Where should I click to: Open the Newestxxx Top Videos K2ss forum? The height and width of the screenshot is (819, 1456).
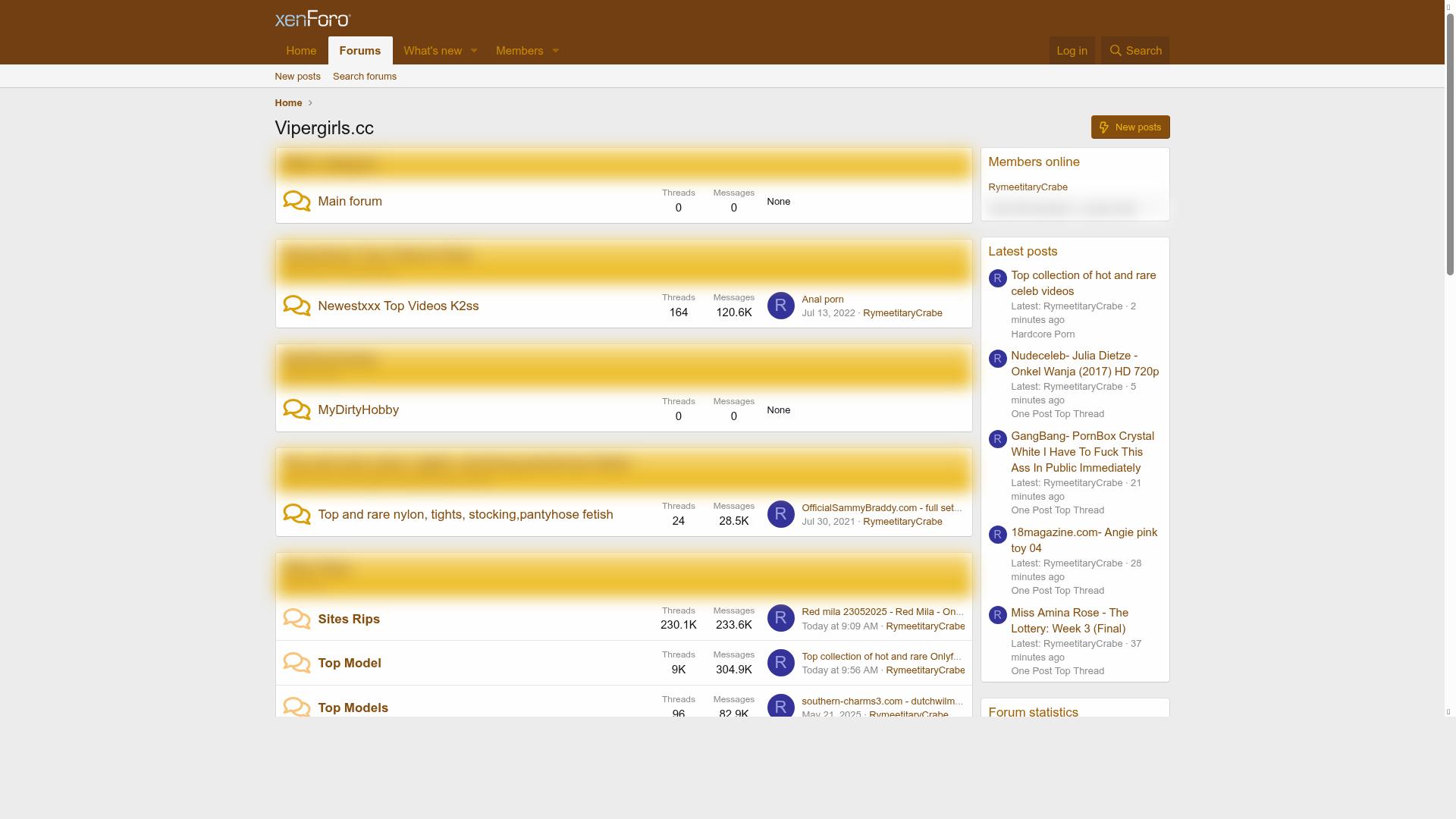[x=398, y=306]
